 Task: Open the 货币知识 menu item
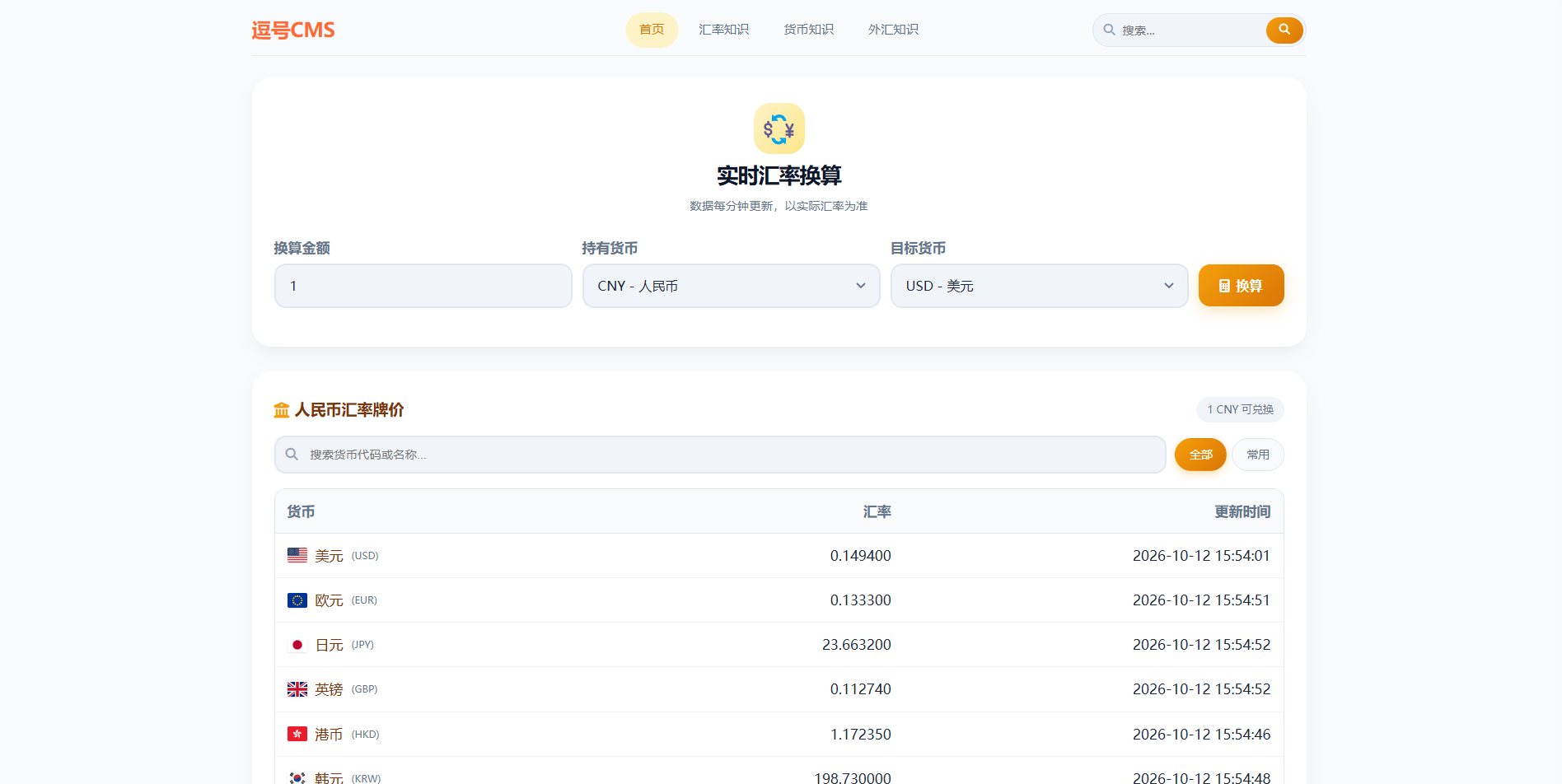808,30
